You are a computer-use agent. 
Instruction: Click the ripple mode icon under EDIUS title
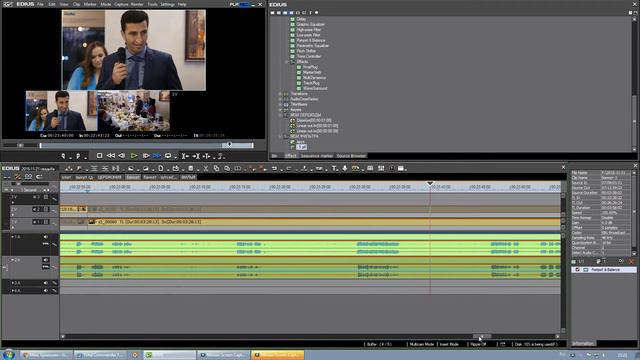point(18,177)
